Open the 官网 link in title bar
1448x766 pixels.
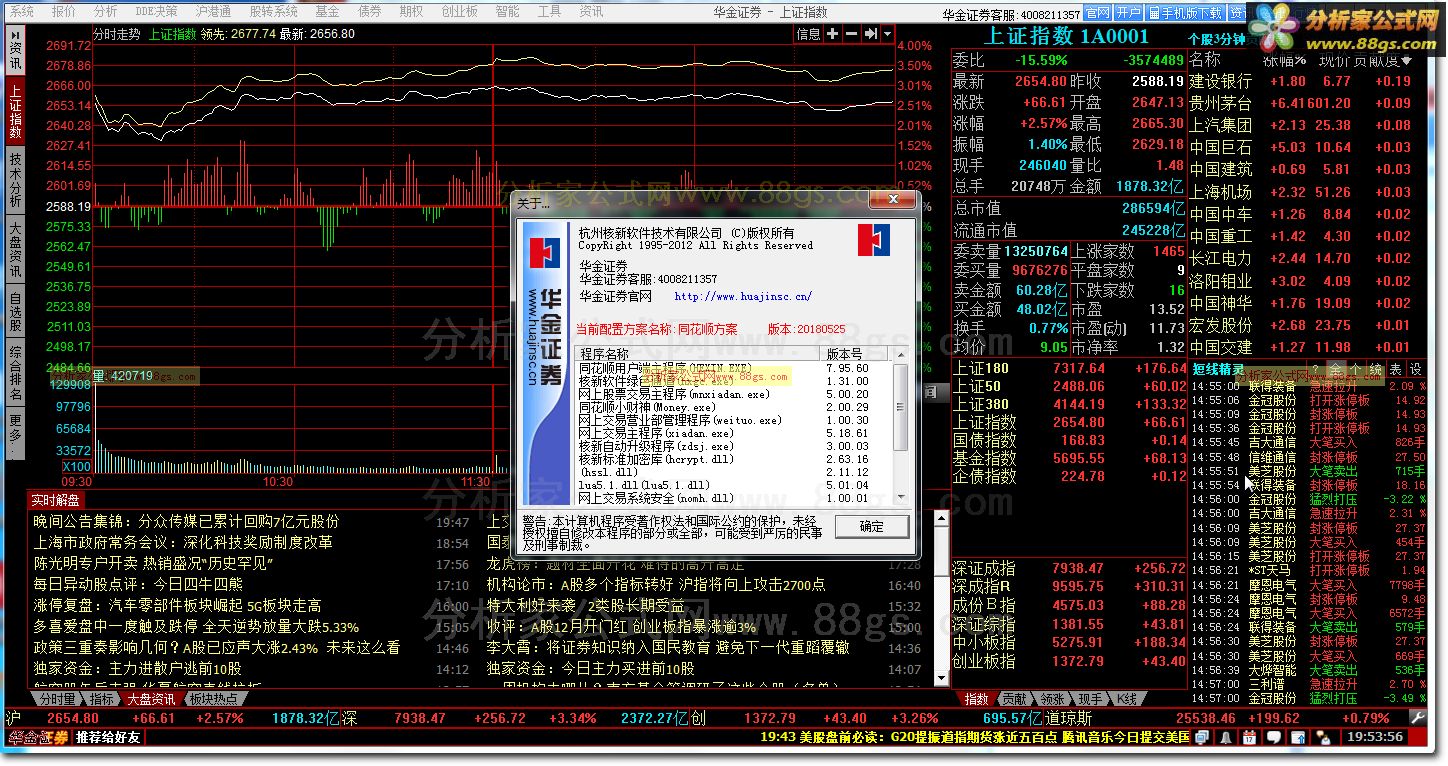(x=1098, y=13)
